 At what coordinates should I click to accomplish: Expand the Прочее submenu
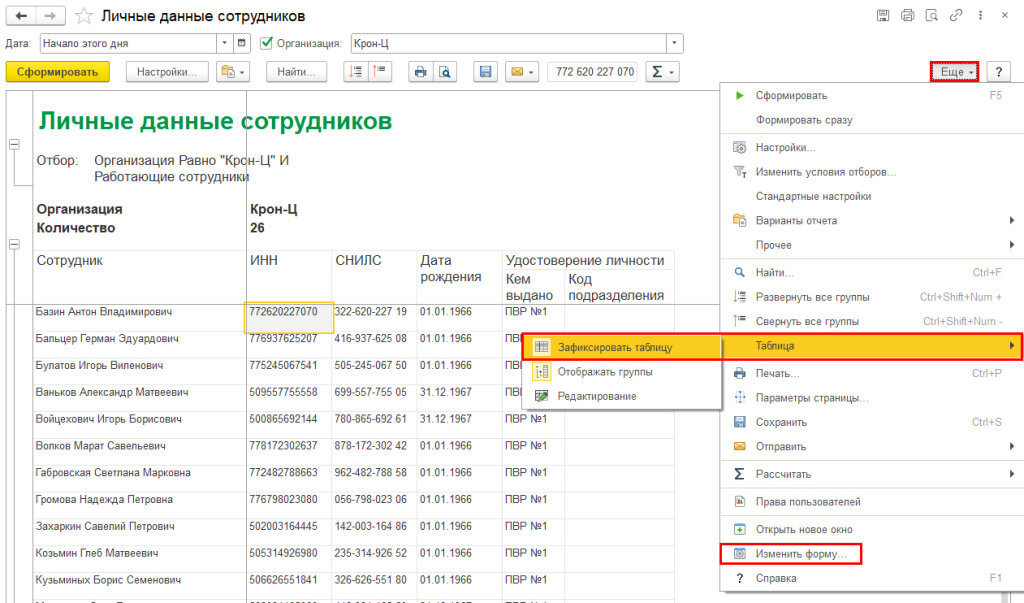[x=871, y=245]
